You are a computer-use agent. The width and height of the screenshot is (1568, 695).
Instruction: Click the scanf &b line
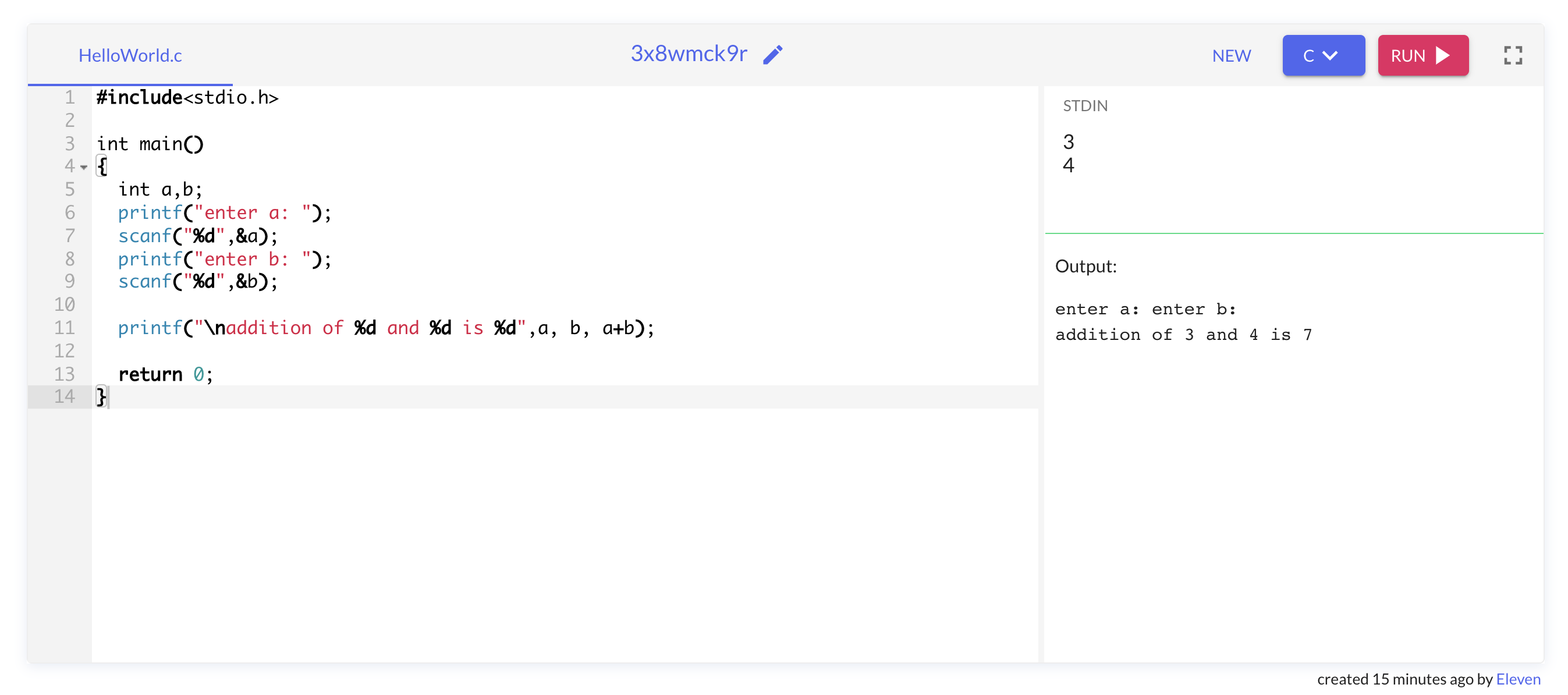(x=198, y=281)
